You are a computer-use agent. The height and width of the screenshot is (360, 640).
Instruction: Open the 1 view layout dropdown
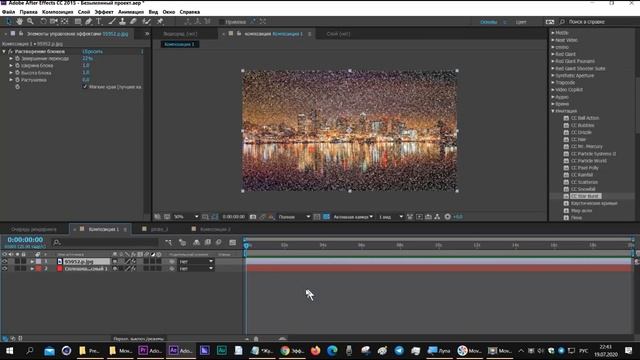click(391, 217)
